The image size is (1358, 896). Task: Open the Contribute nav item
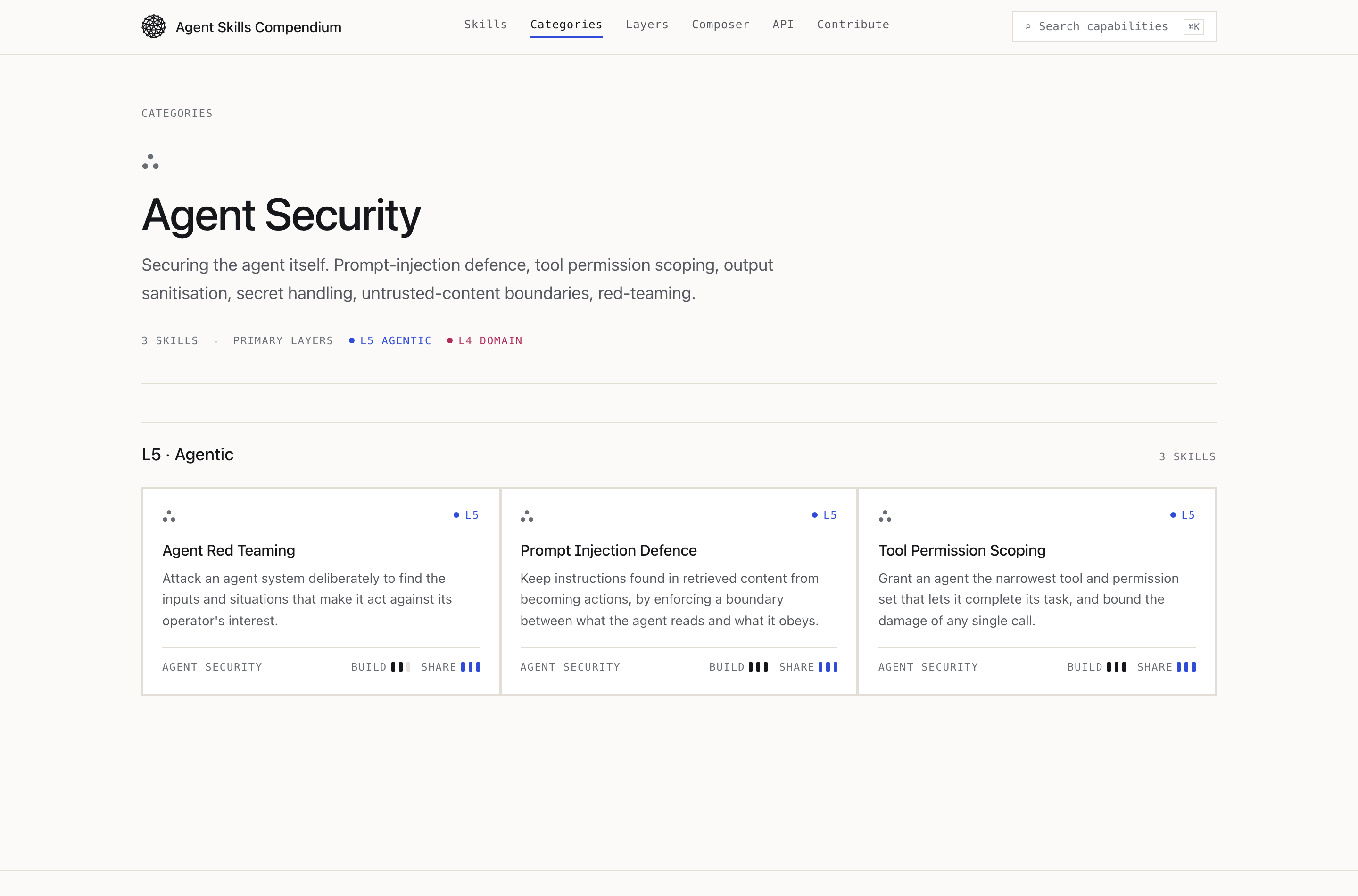pyautogui.click(x=853, y=25)
